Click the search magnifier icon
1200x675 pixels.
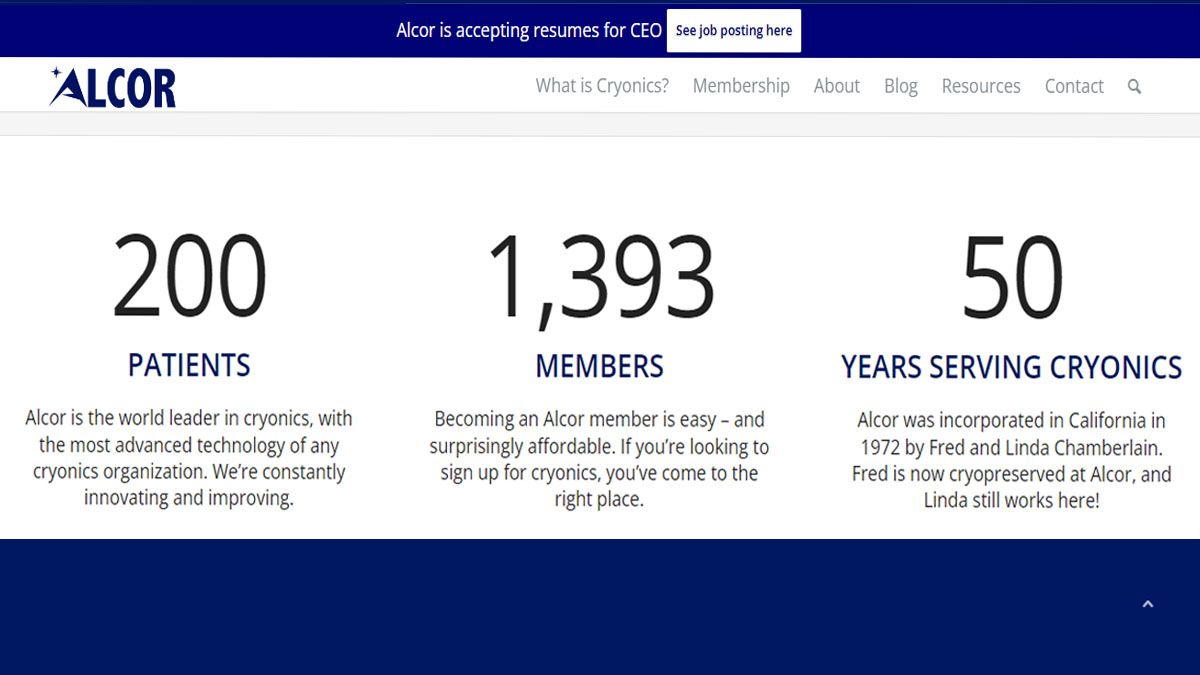click(1134, 87)
